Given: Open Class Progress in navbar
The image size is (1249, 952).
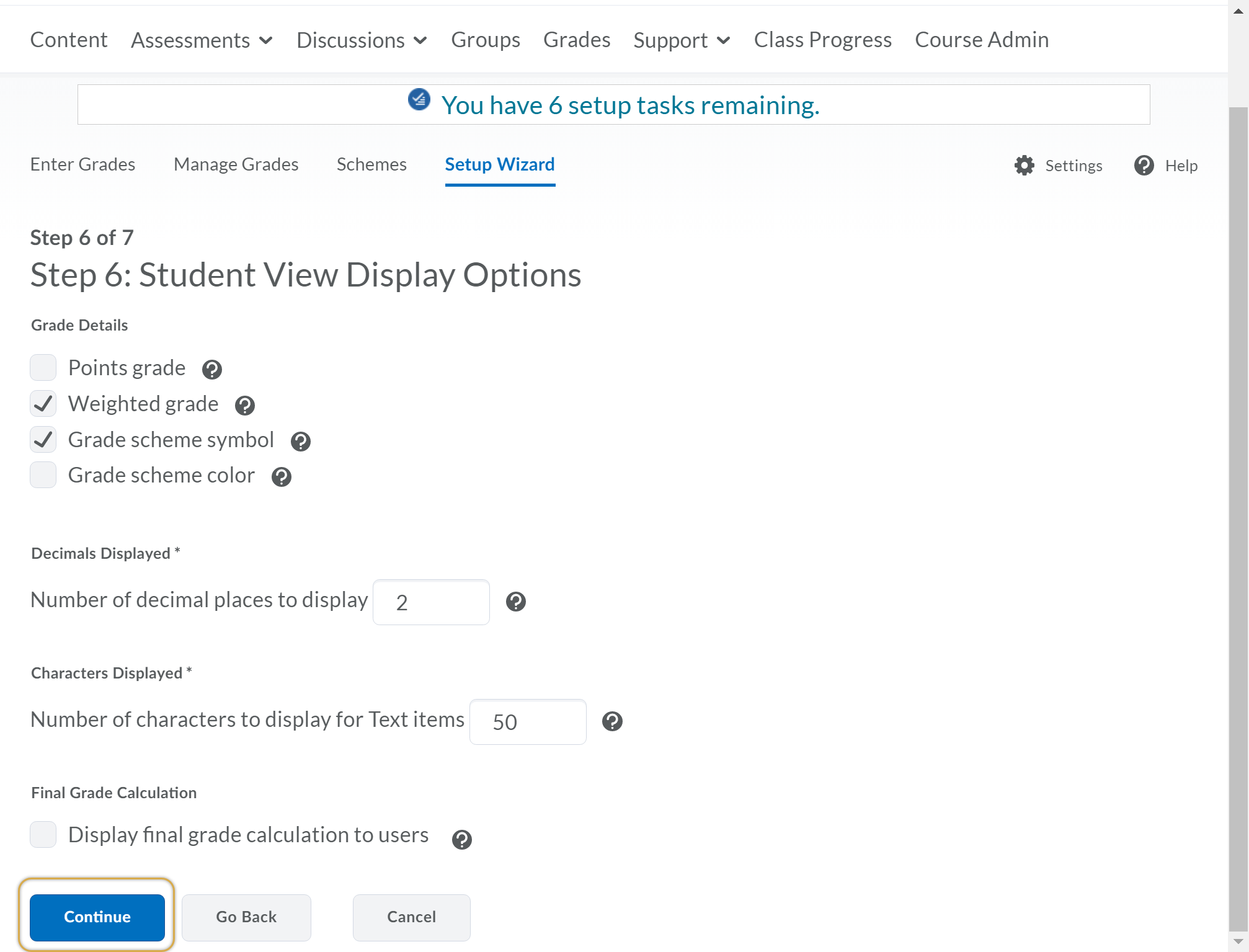Looking at the screenshot, I should [823, 40].
